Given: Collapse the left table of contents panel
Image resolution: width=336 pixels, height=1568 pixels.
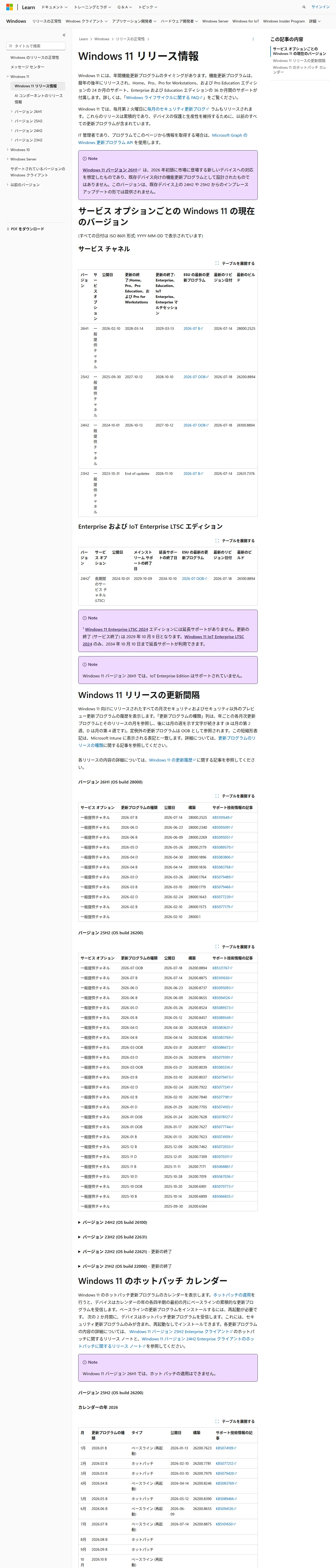Looking at the screenshot, I should tap(64, 35).
